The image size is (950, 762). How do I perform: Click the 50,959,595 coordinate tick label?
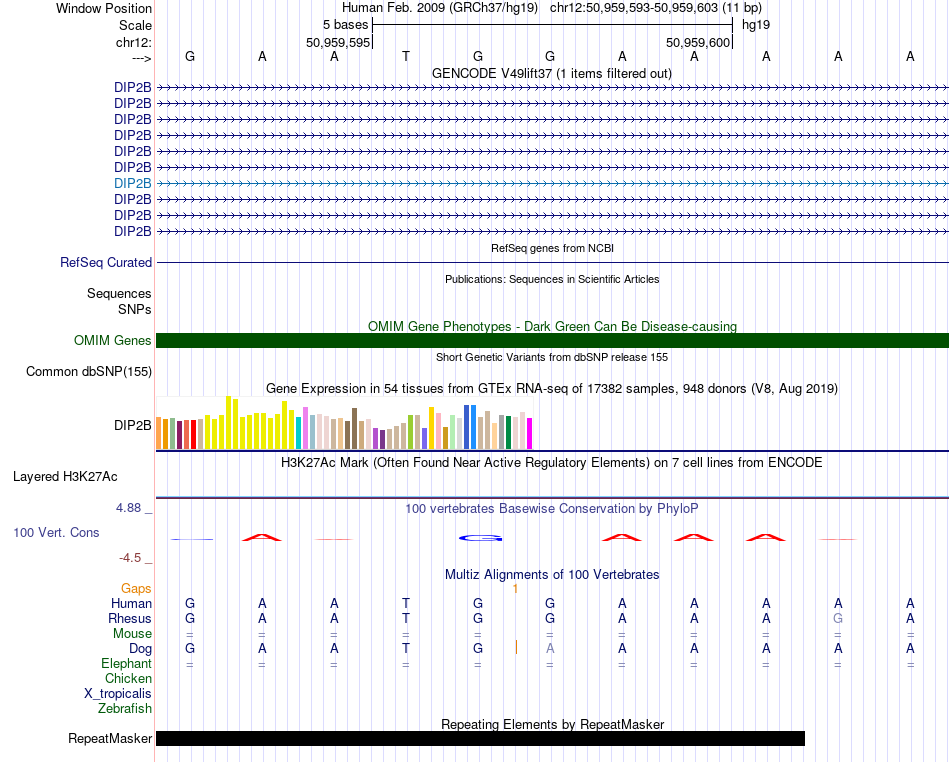tap(337, 42)
